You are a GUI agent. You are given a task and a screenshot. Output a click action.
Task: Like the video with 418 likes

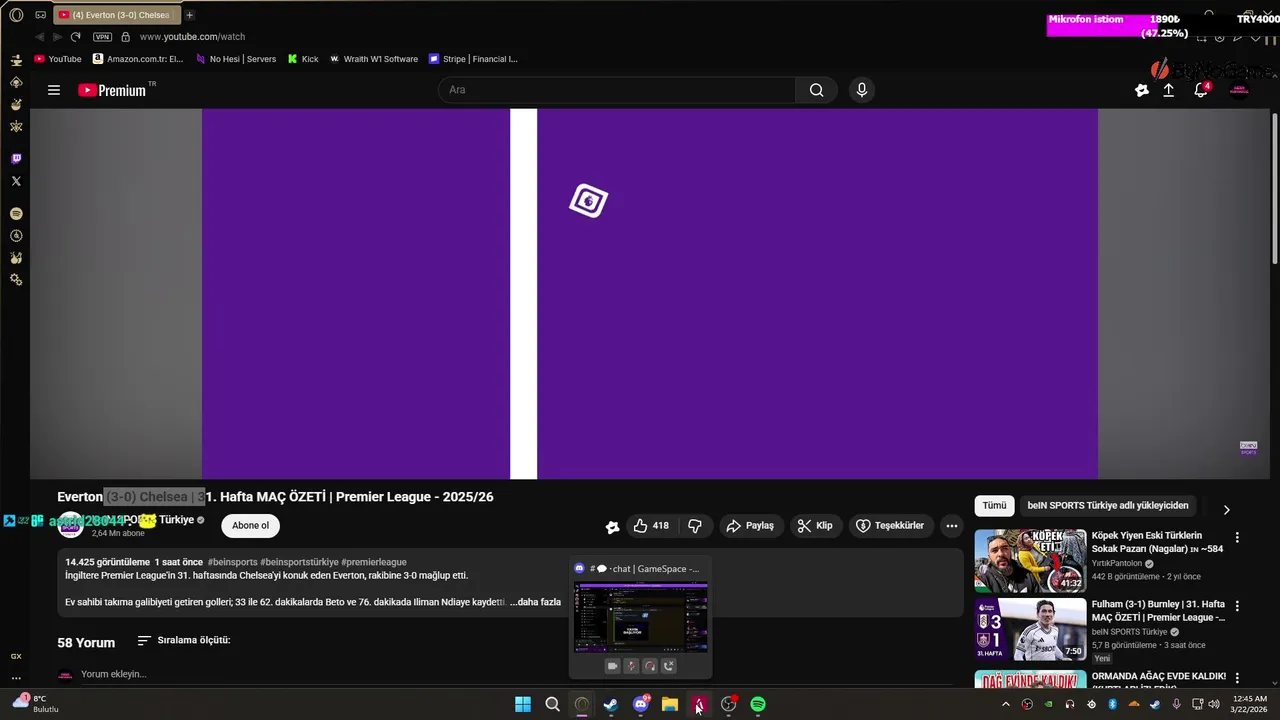651,526
